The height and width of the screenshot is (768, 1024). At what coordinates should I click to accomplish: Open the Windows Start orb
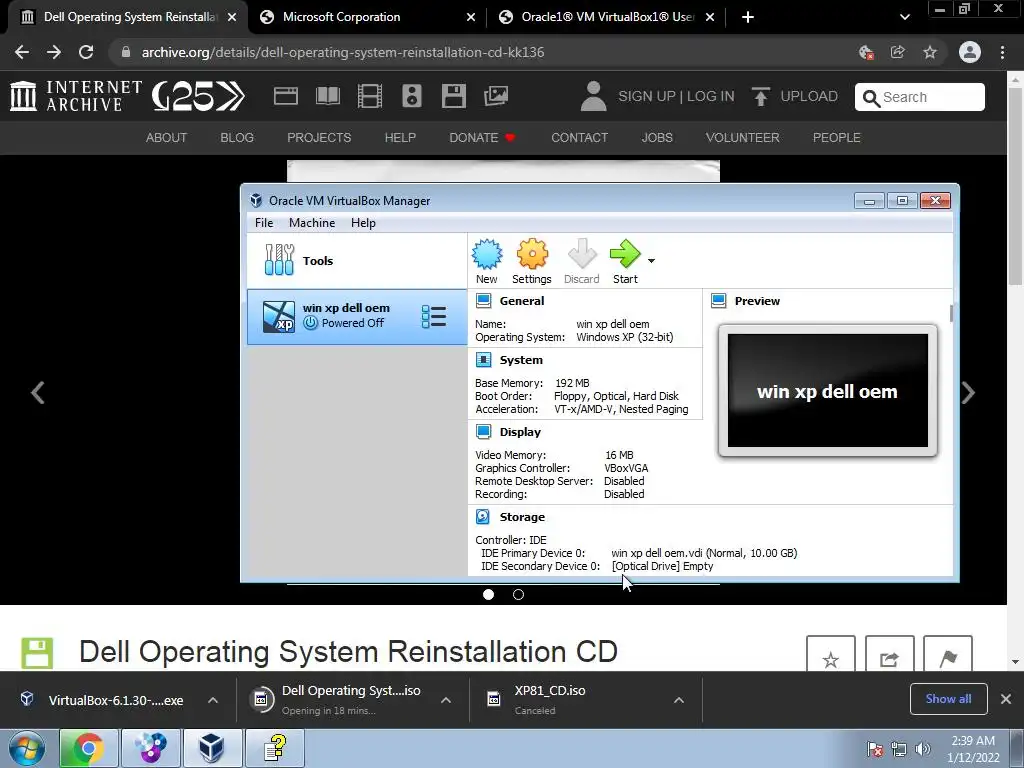(x=26, y=748)
